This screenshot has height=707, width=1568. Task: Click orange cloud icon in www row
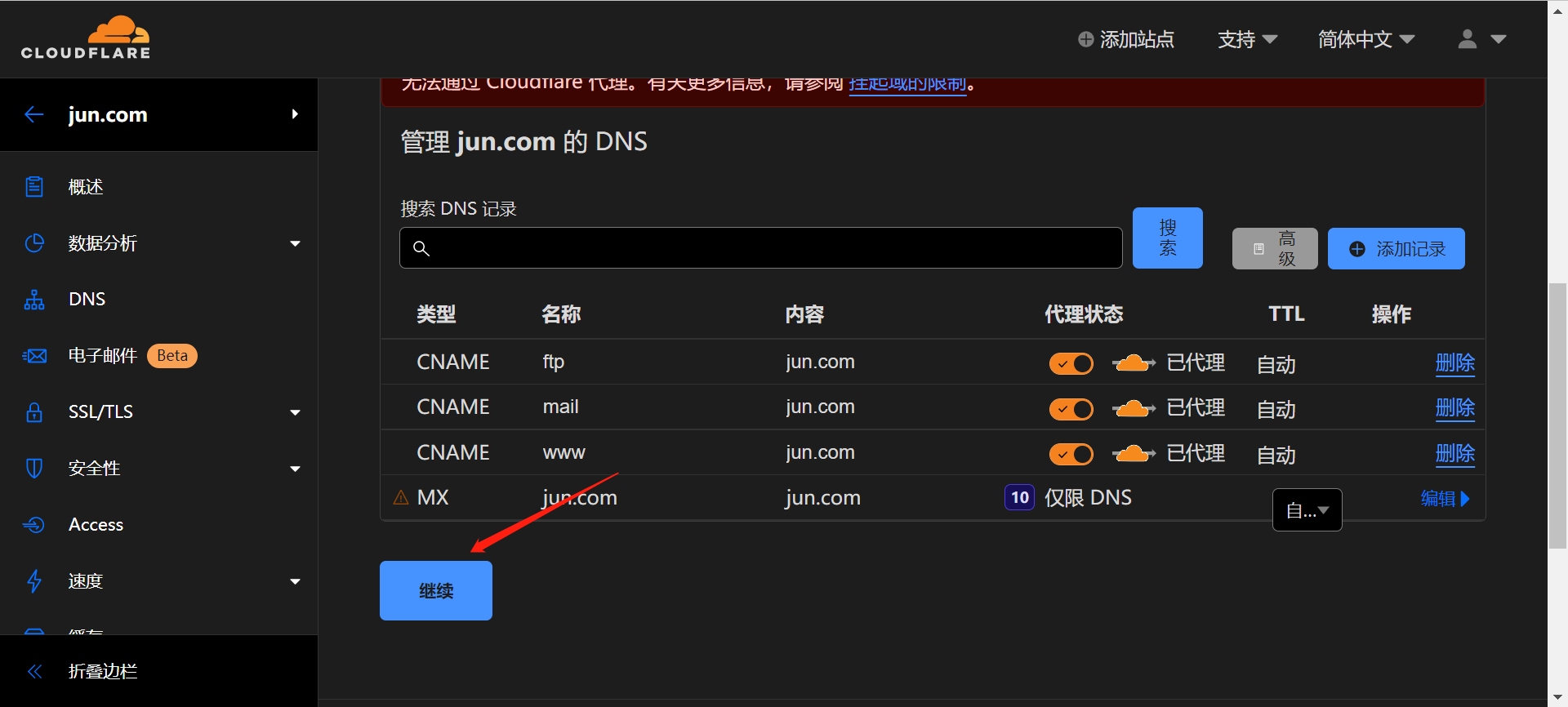(1134, 454)
